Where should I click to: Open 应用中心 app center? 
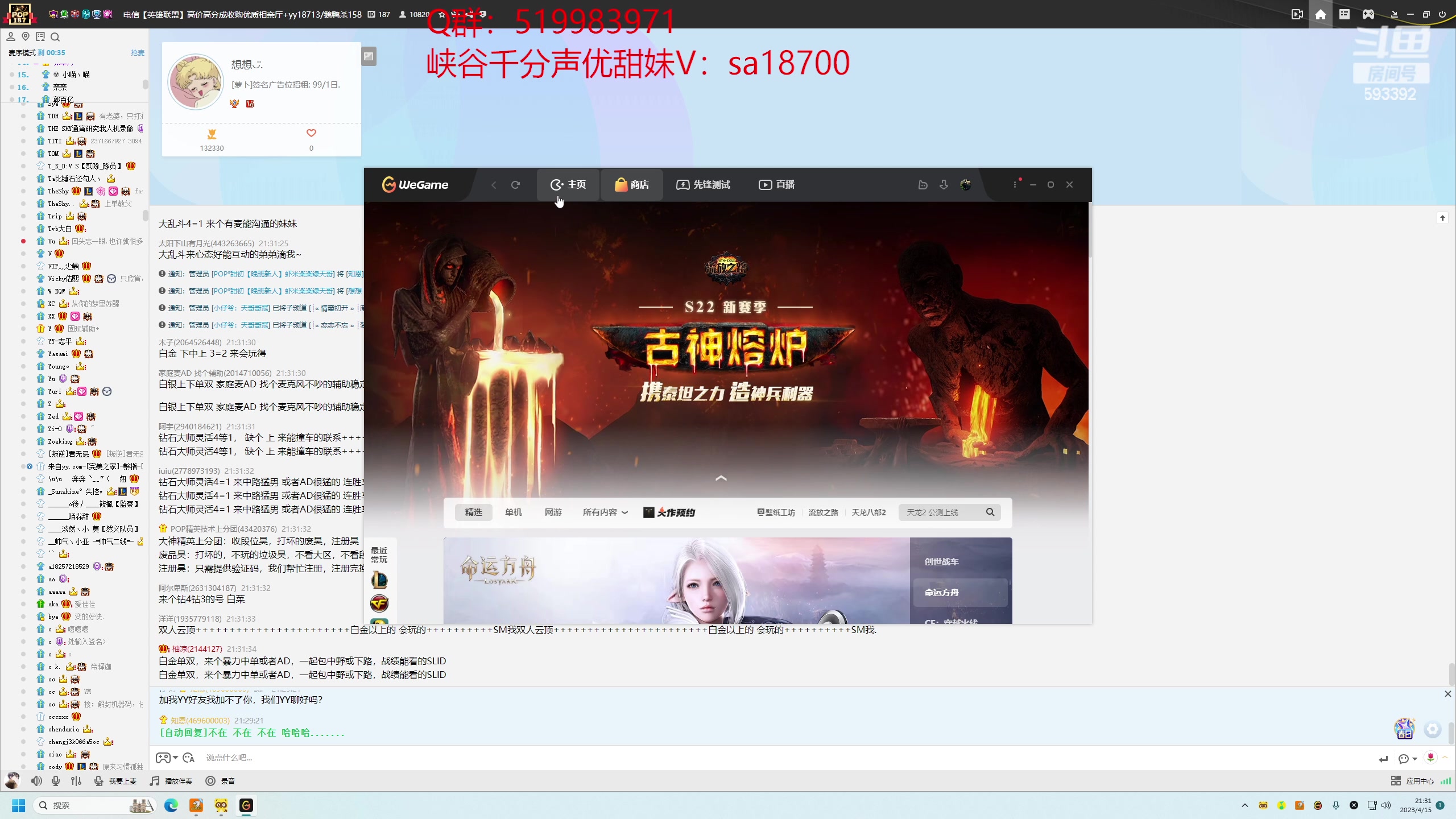(x=1412, y=781)
